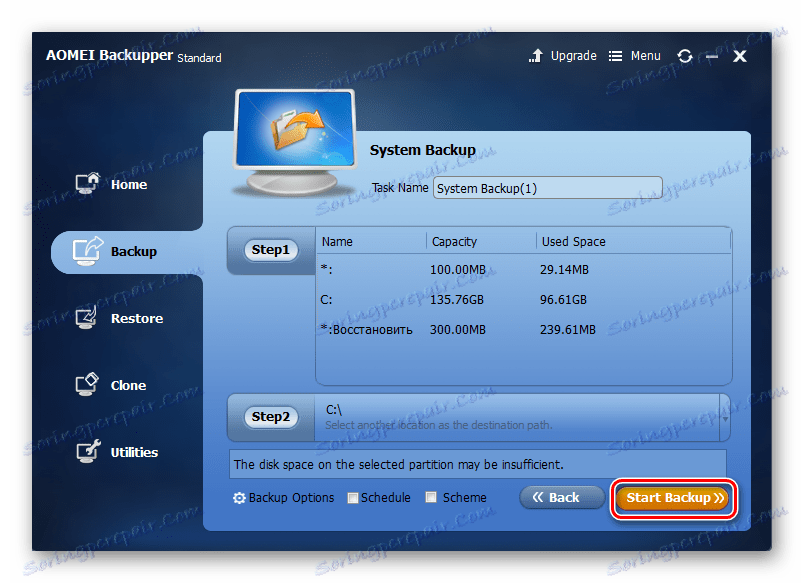Screen dimensions: 804x583
Task: Click the 29.14MB used space value
Action: point(564,270)
